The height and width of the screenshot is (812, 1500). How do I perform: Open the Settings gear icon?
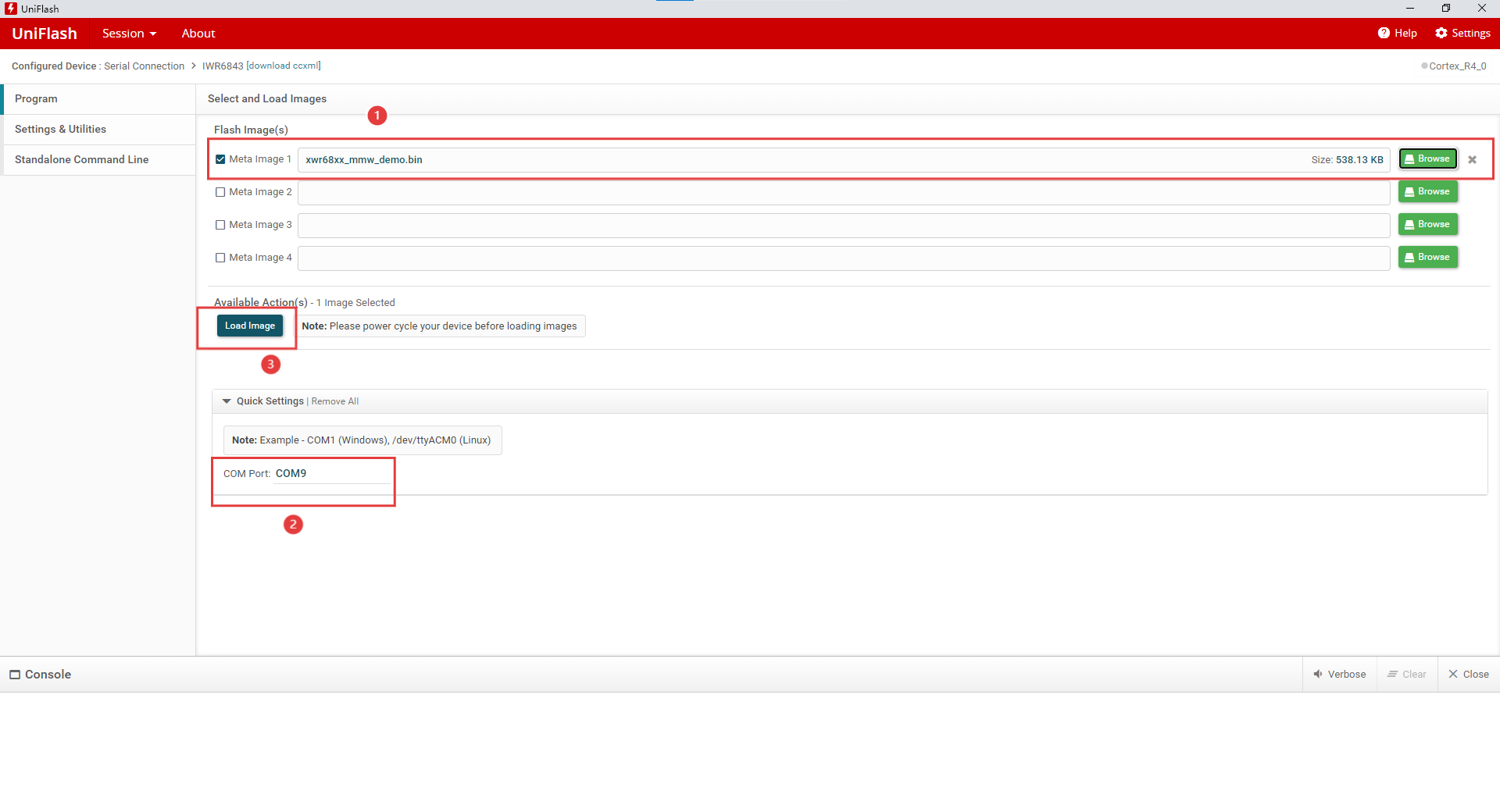pos(1441,33)
